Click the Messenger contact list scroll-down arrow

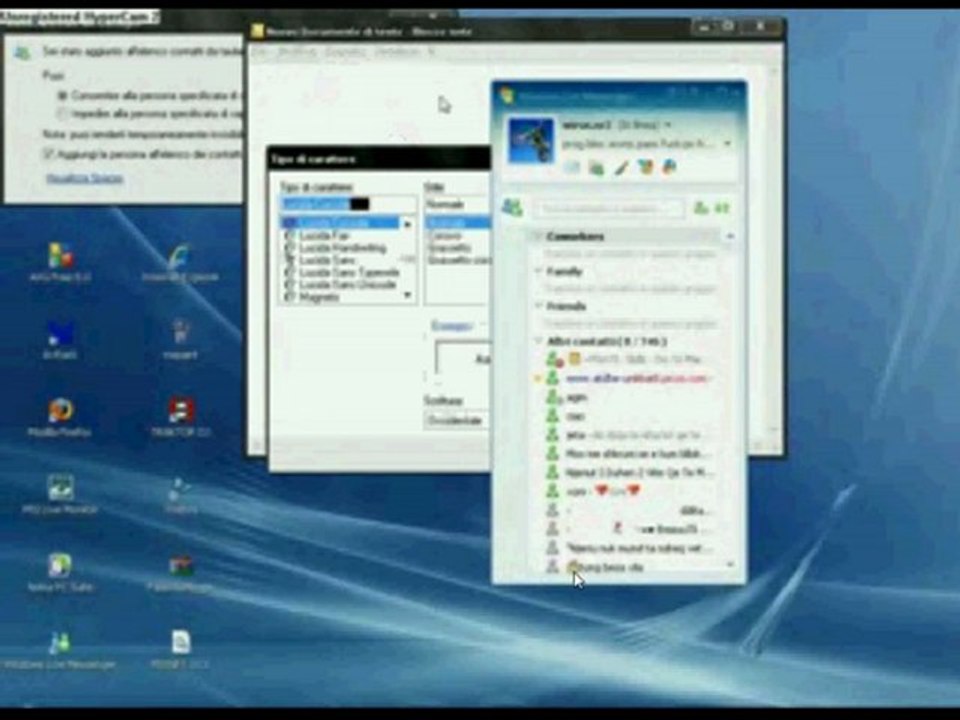[730, 564]
